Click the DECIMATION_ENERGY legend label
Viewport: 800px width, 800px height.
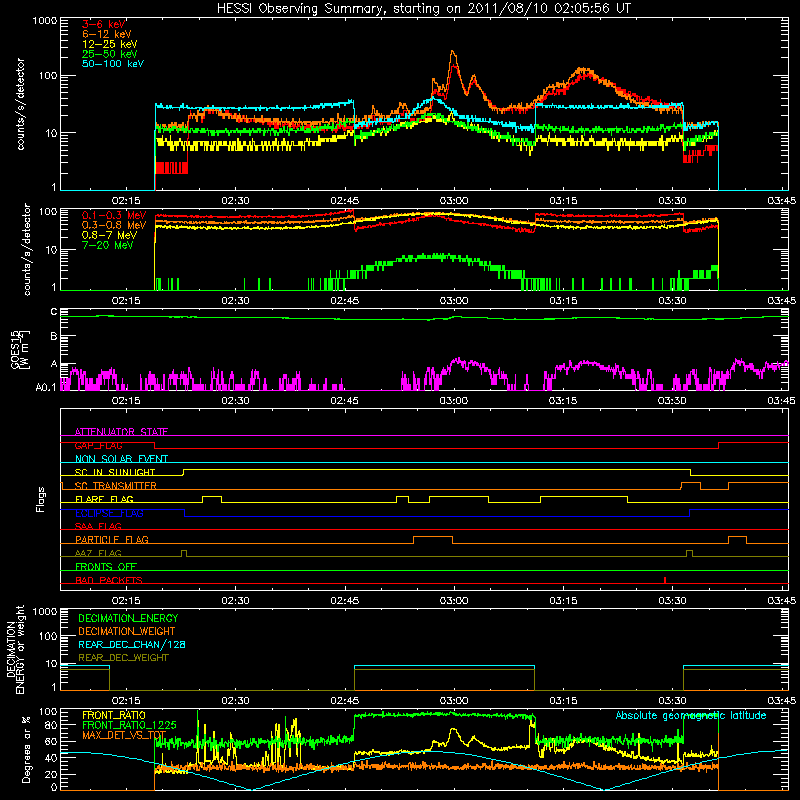[x=128, y=618]
